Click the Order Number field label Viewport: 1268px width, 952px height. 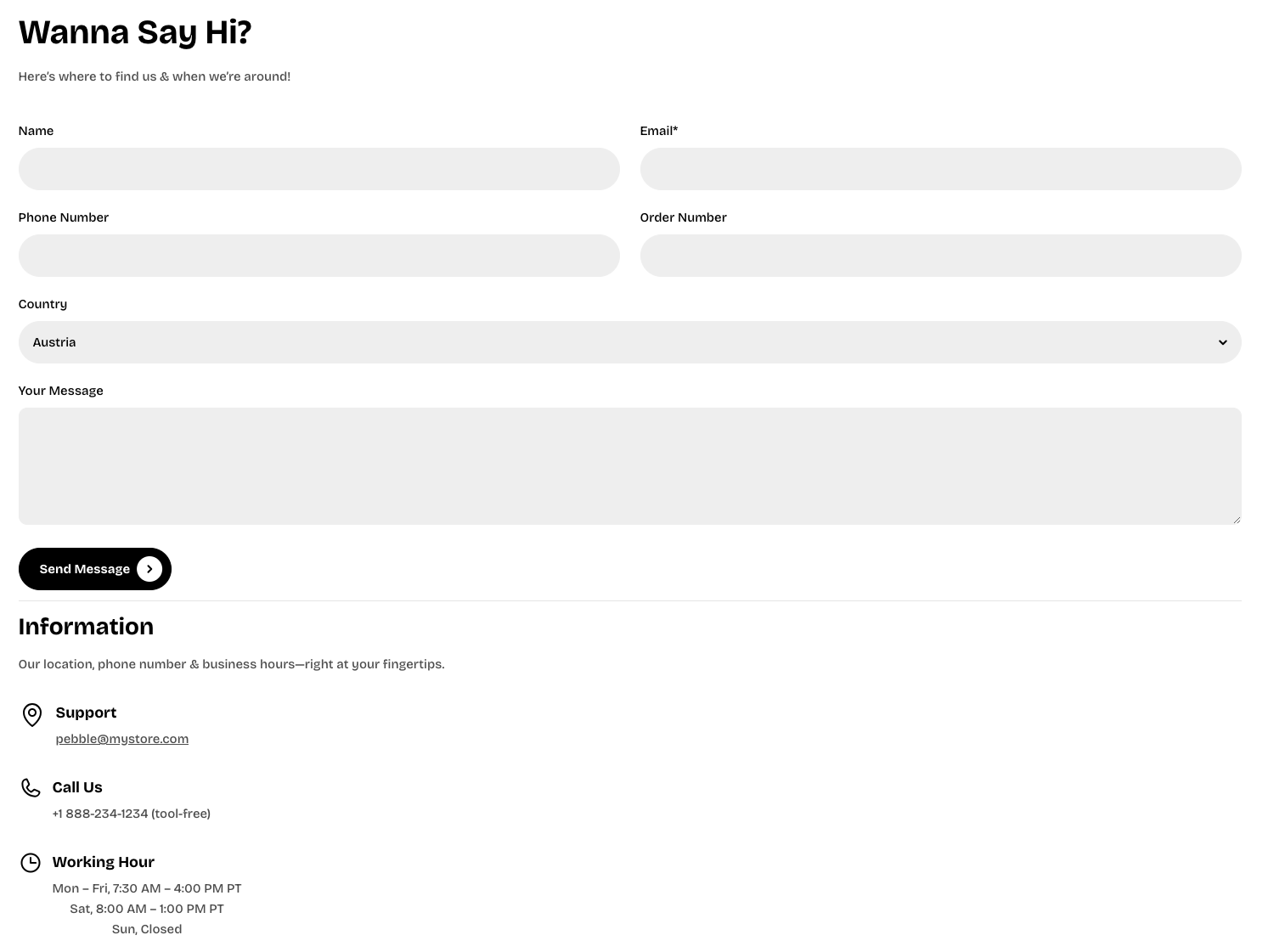click(684, 217)
